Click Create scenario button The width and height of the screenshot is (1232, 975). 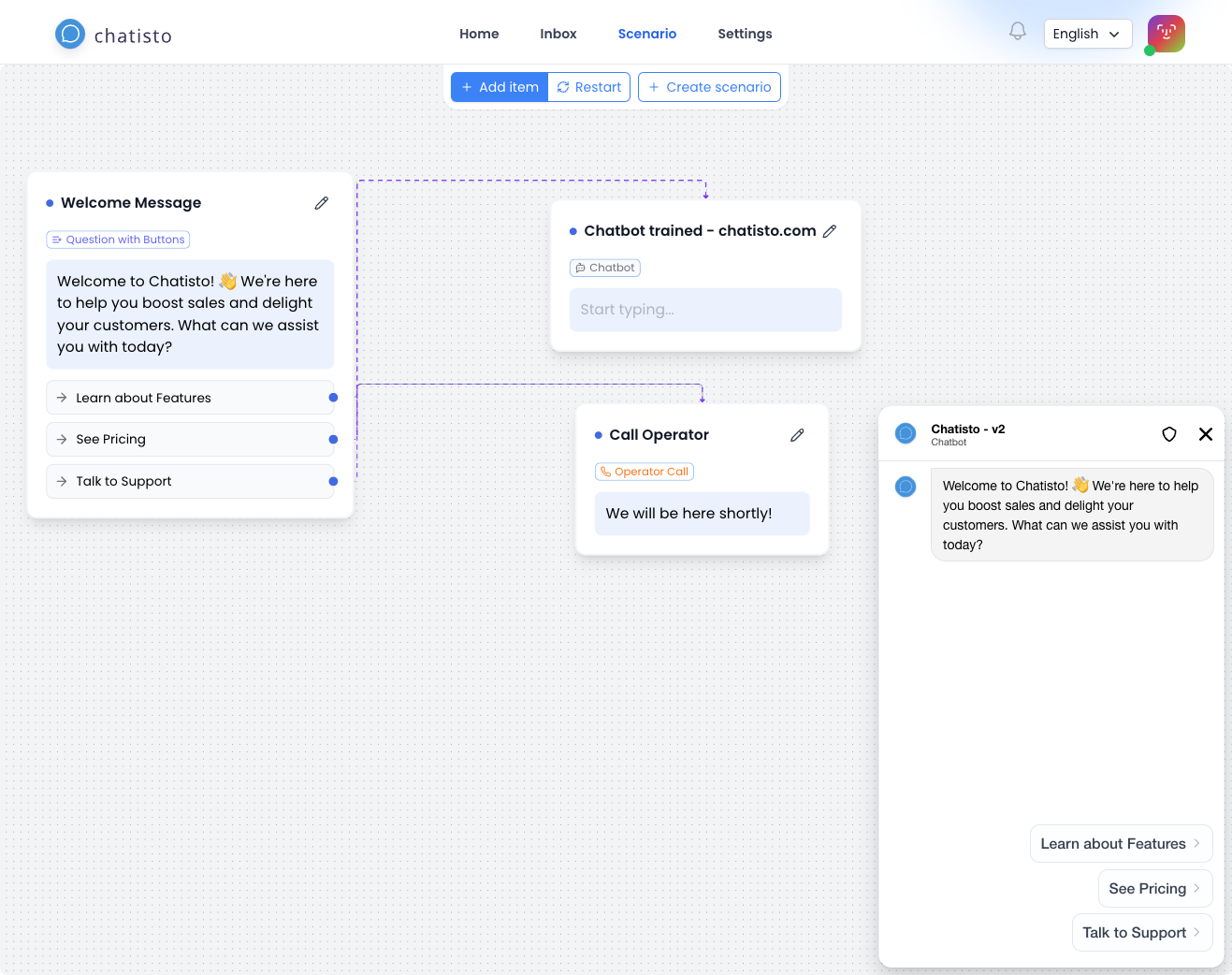tap(709, 87)
